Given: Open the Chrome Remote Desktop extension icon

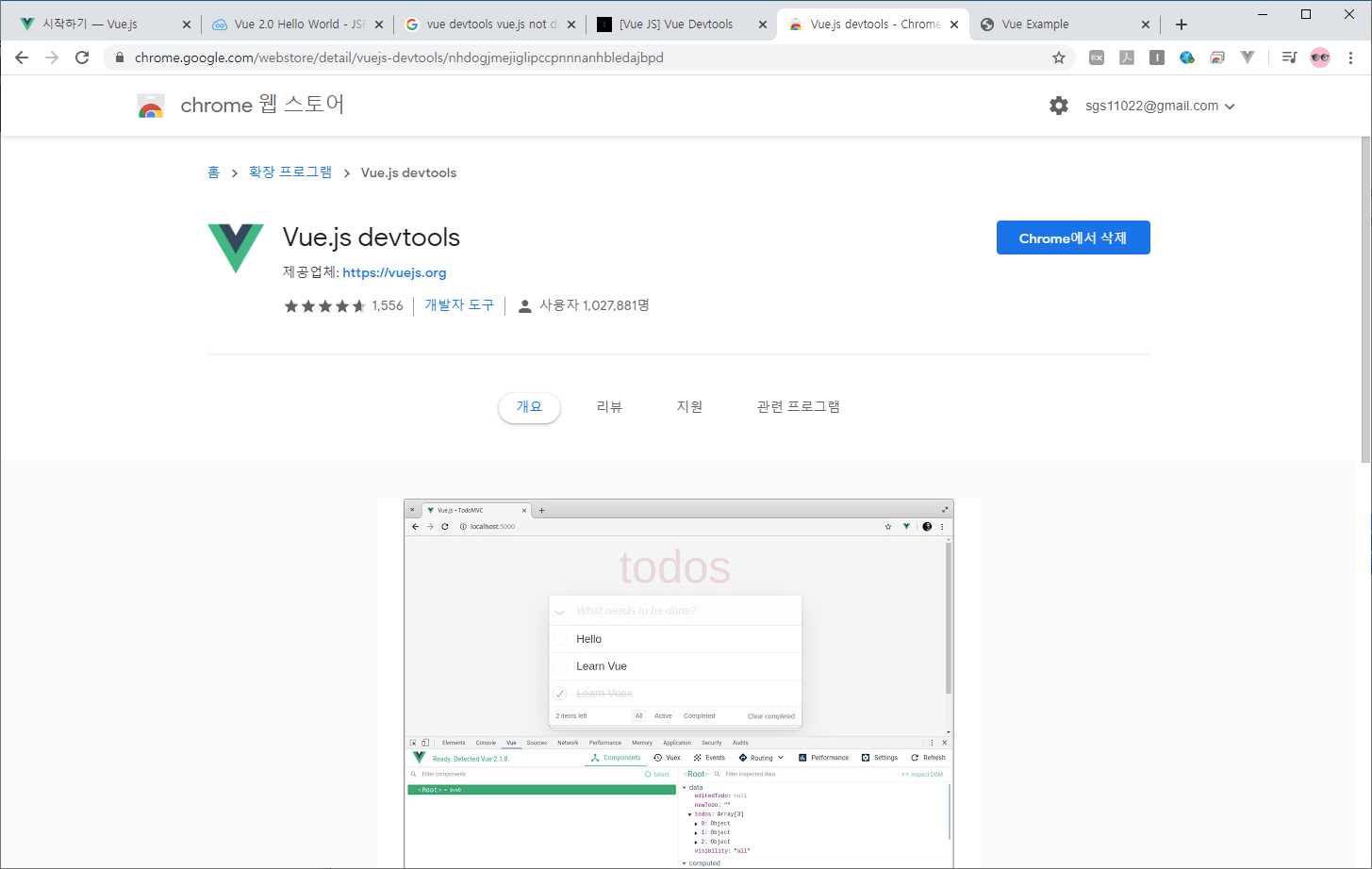Looking at the screenshot, I should [x=1217, y=57].
